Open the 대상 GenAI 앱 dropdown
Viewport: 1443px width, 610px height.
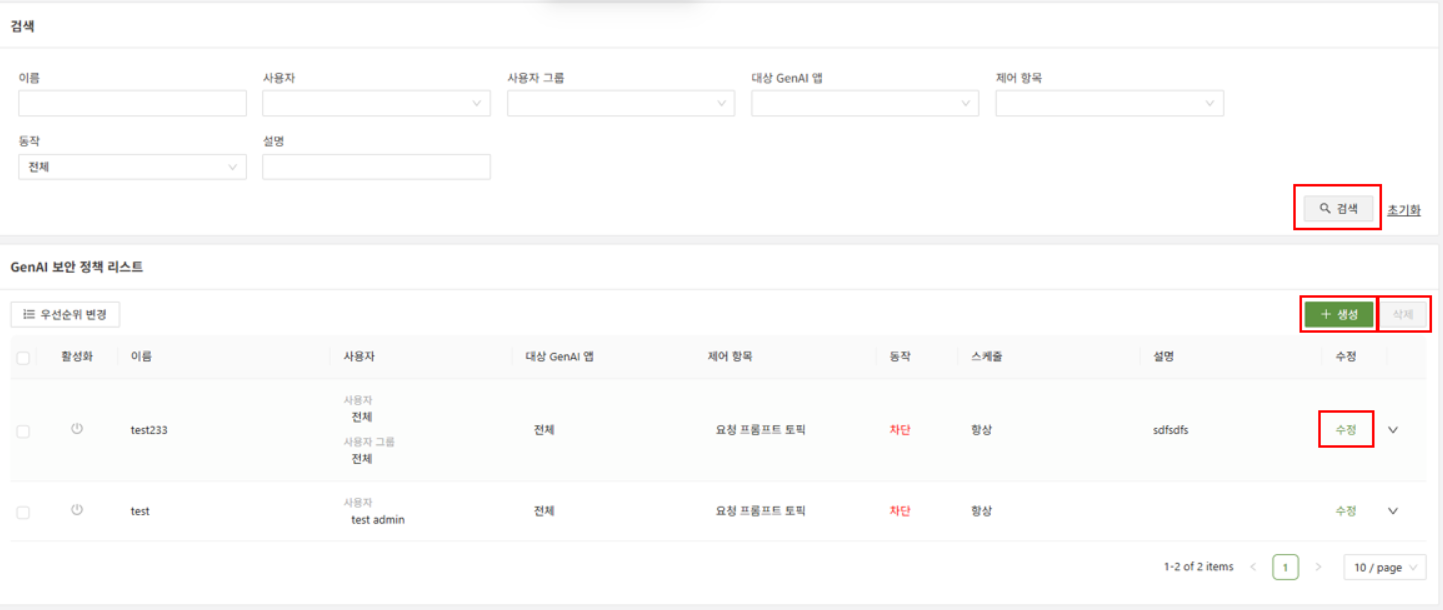[x=864, y=103]
